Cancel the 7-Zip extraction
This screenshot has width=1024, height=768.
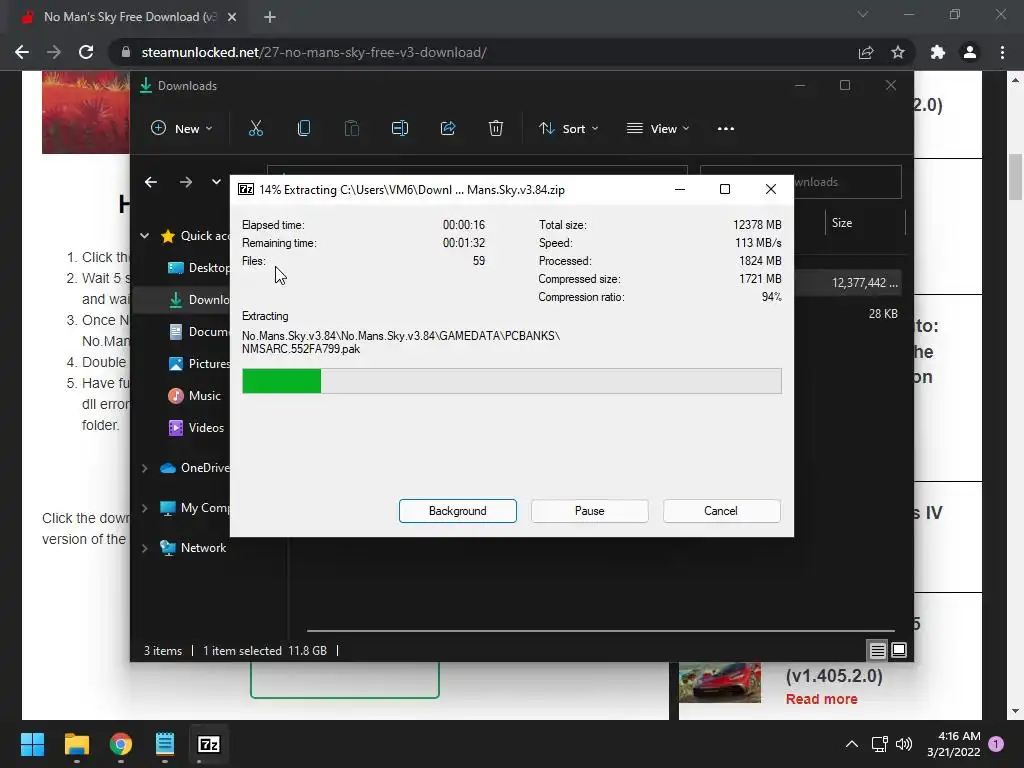click(722, 511)
